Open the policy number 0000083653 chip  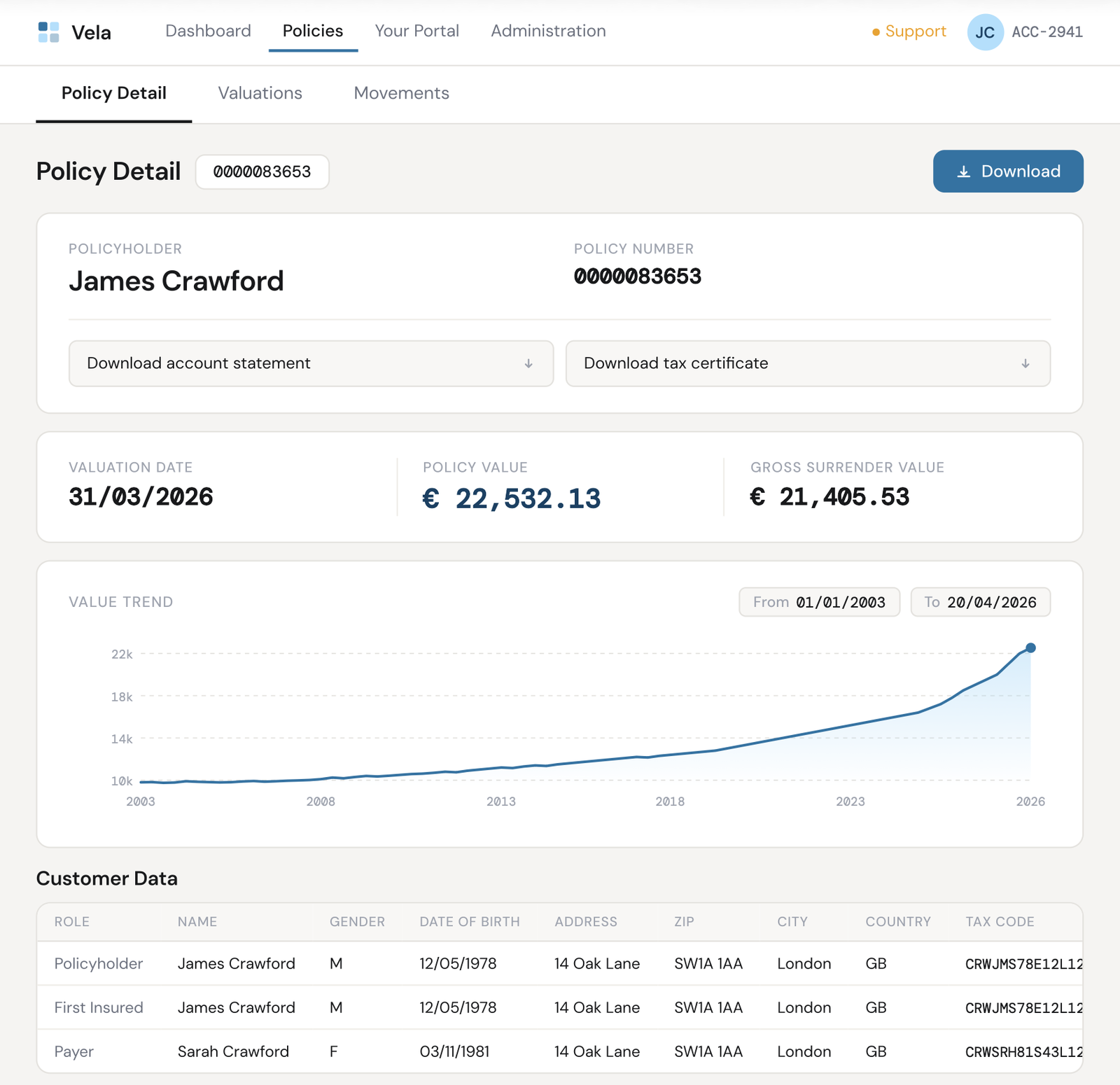pyautogui.click(x=262, y=171)
